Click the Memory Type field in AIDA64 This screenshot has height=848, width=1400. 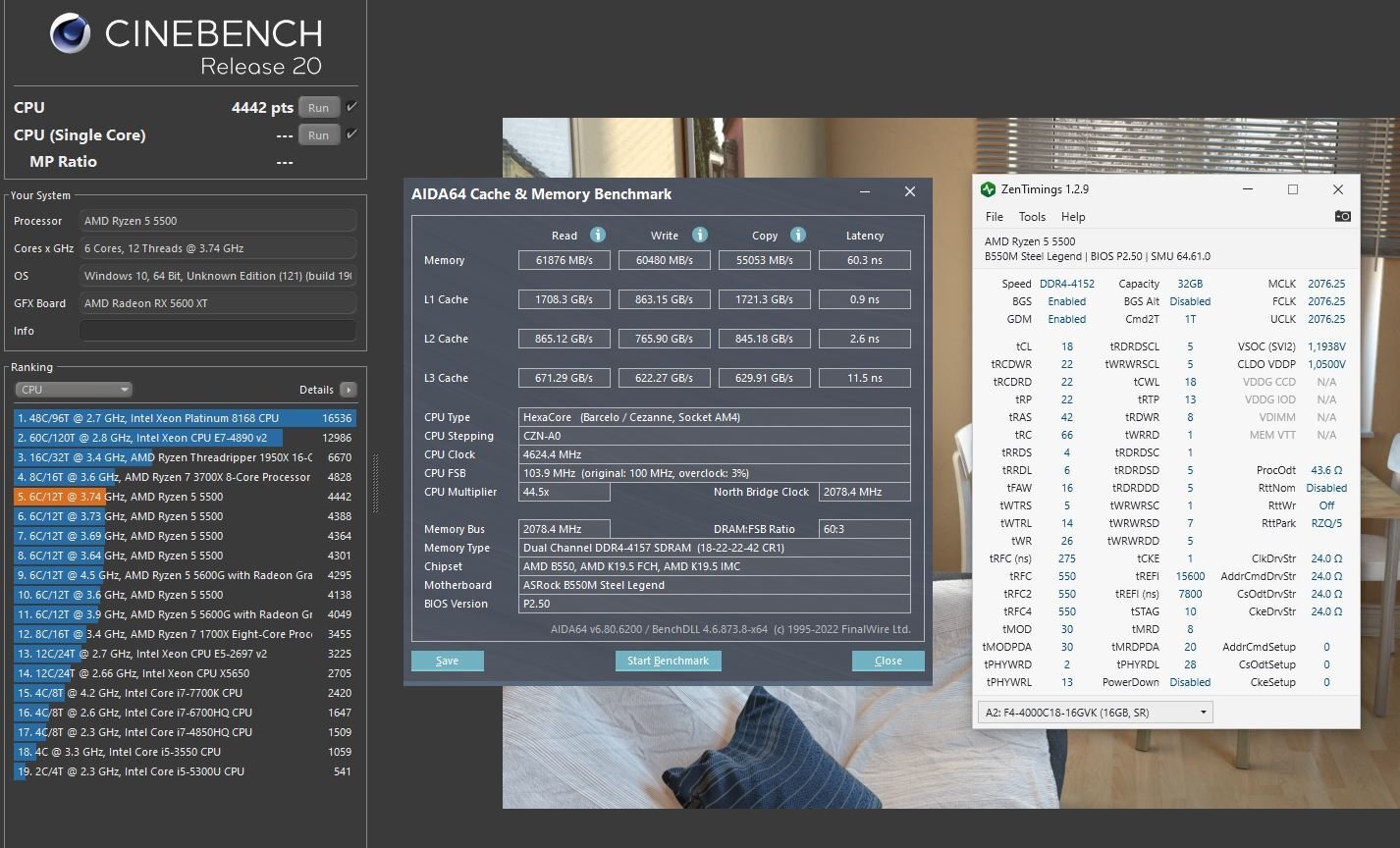[715, 548]
